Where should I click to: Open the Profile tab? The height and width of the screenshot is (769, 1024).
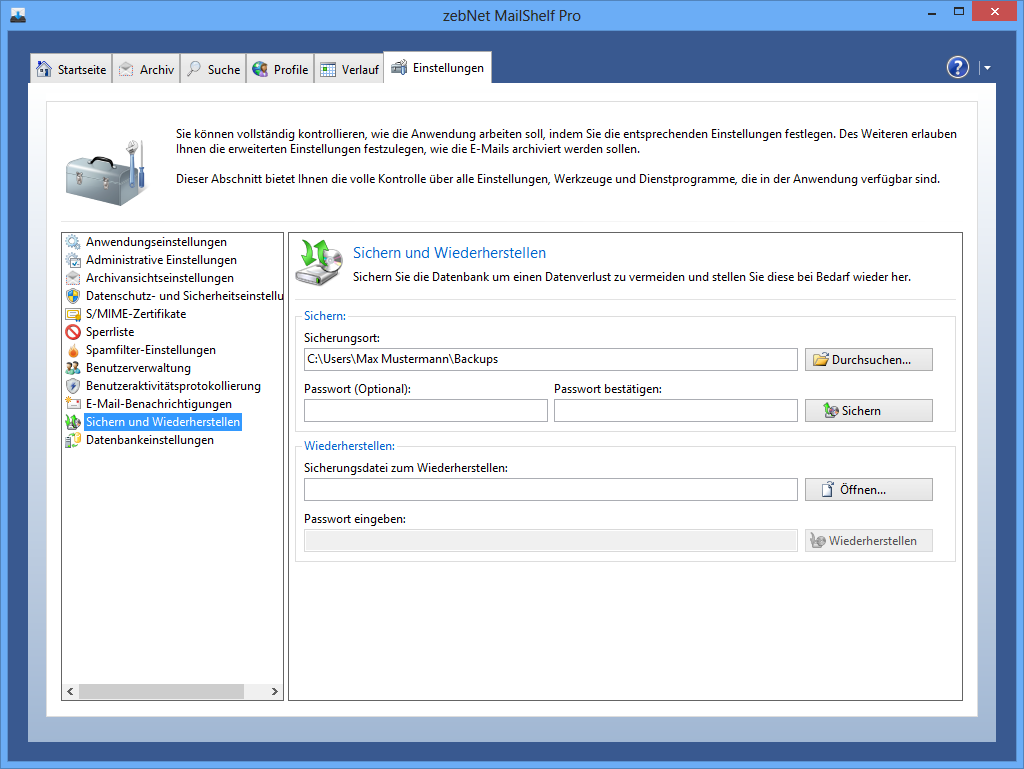point(280,69)
